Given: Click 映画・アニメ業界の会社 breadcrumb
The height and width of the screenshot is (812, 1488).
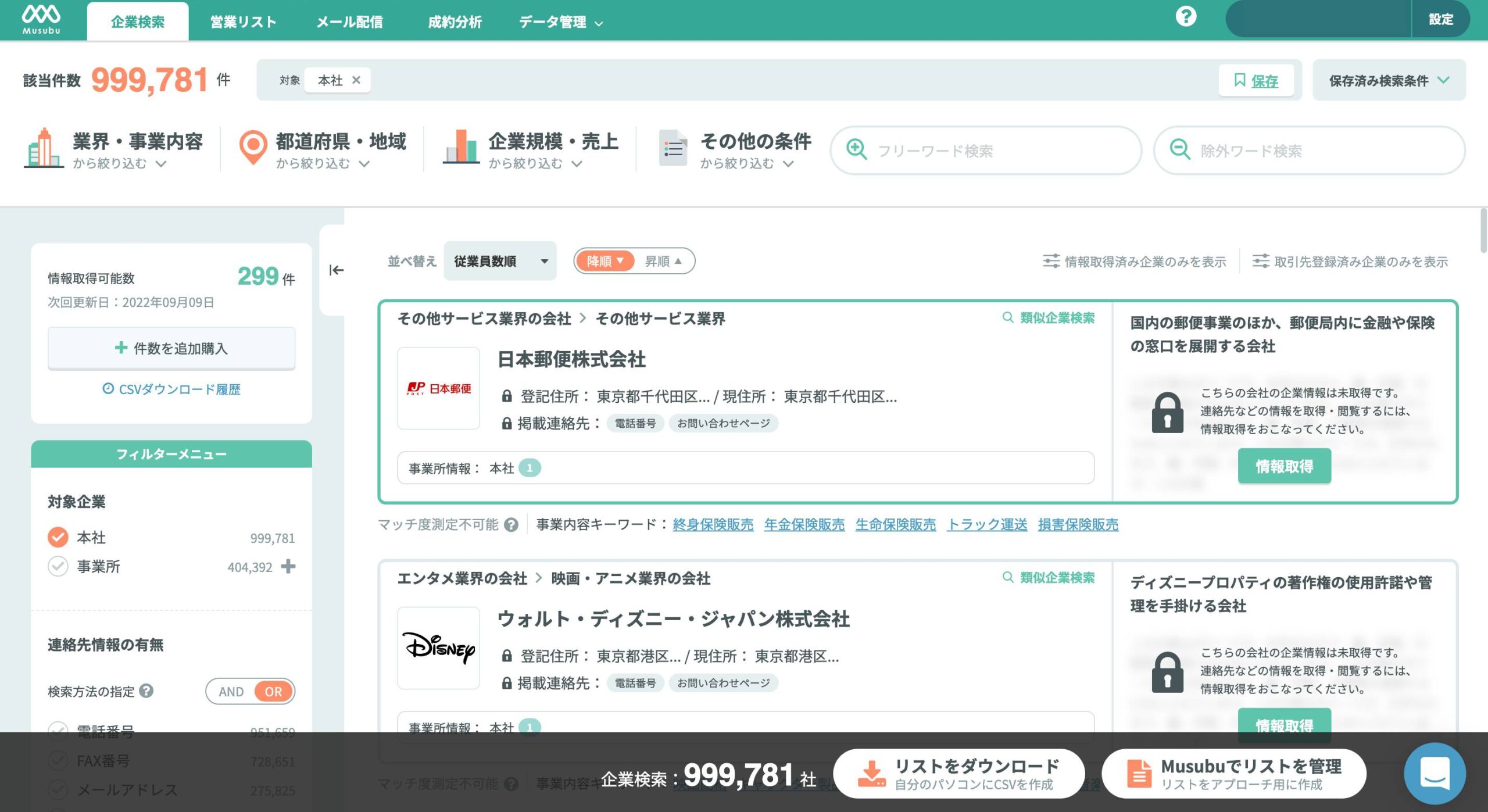Looking at the screenshot, I should [631, 578].
